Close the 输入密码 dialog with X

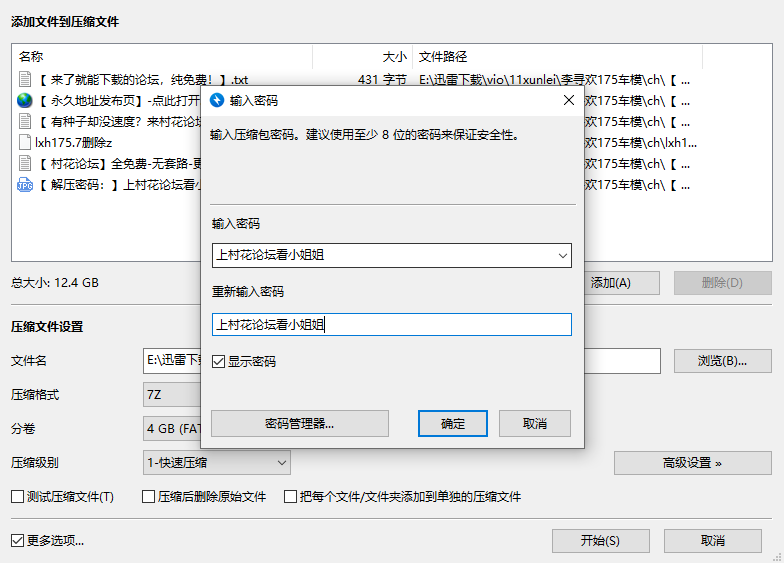pos(568,100)
